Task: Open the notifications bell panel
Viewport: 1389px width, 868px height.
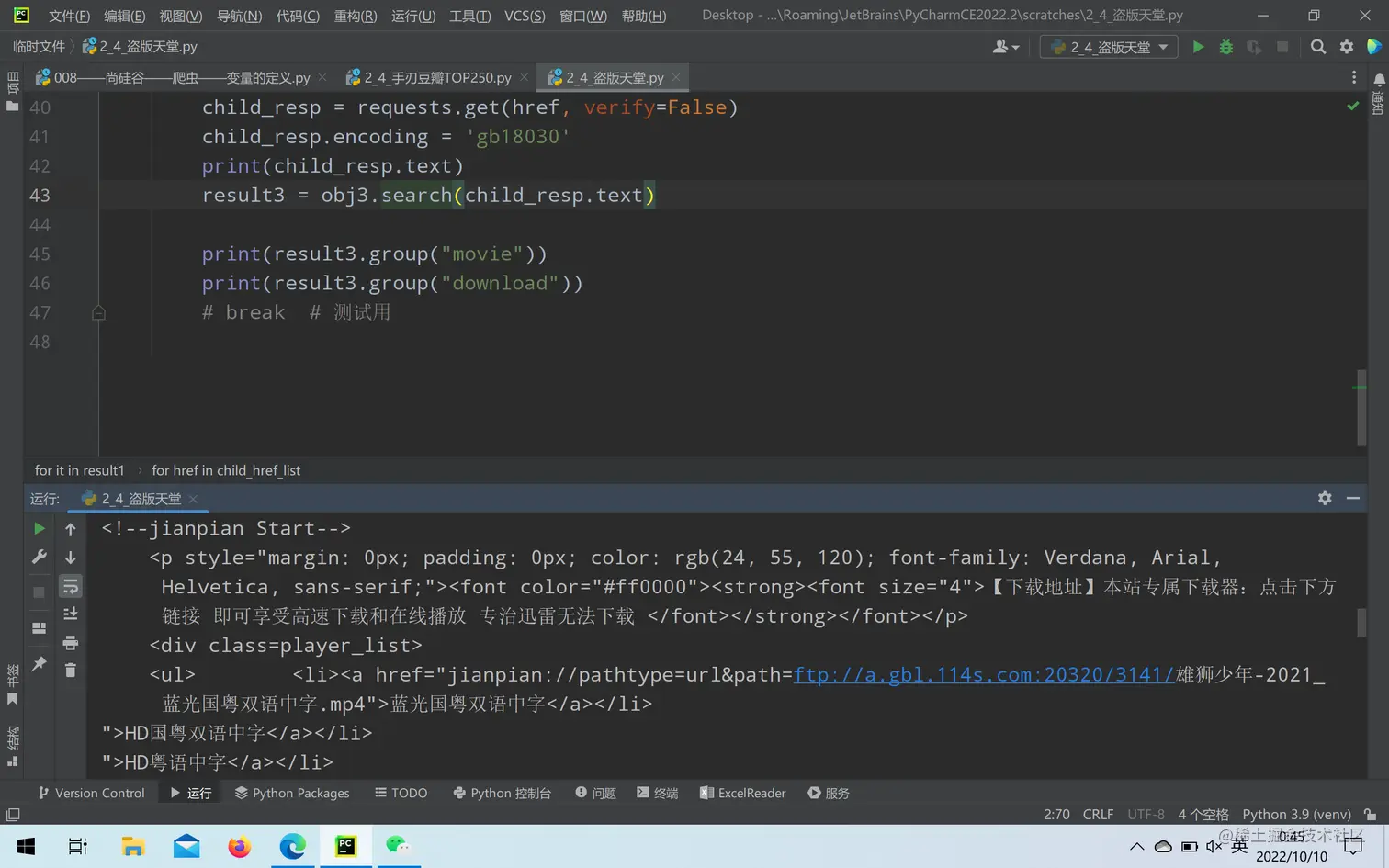Action: (x=1379, y=81)
